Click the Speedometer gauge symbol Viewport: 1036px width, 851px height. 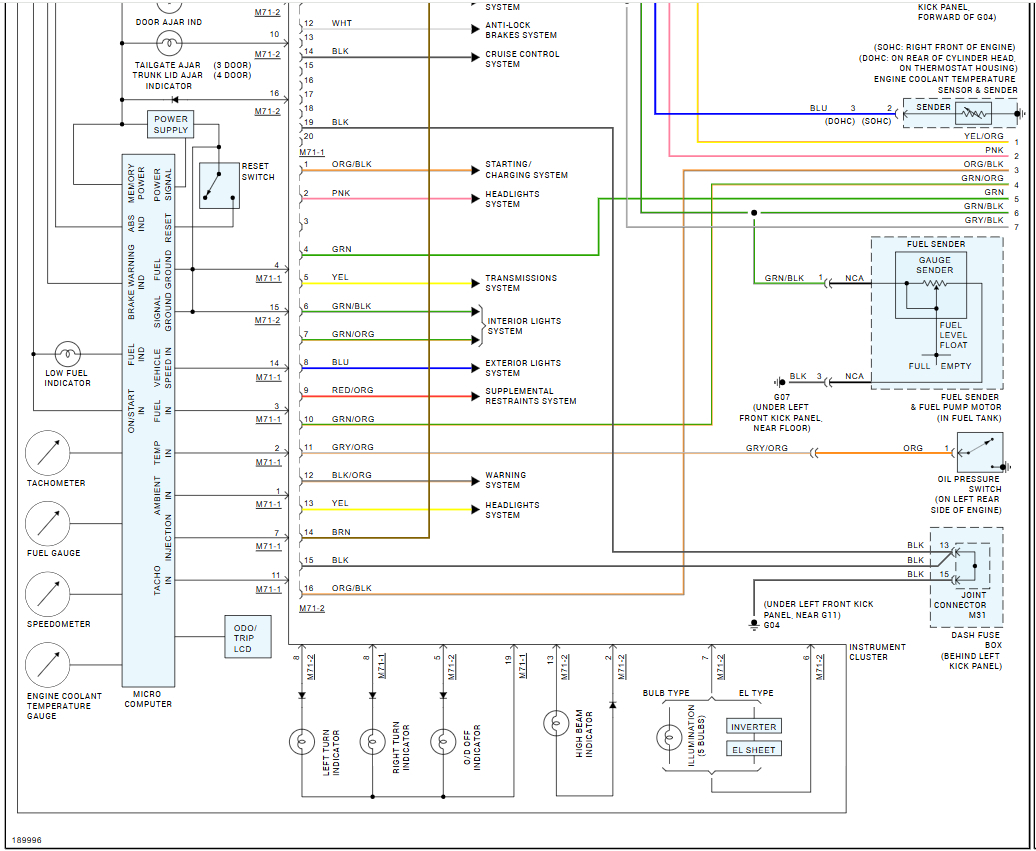point(48,594)
